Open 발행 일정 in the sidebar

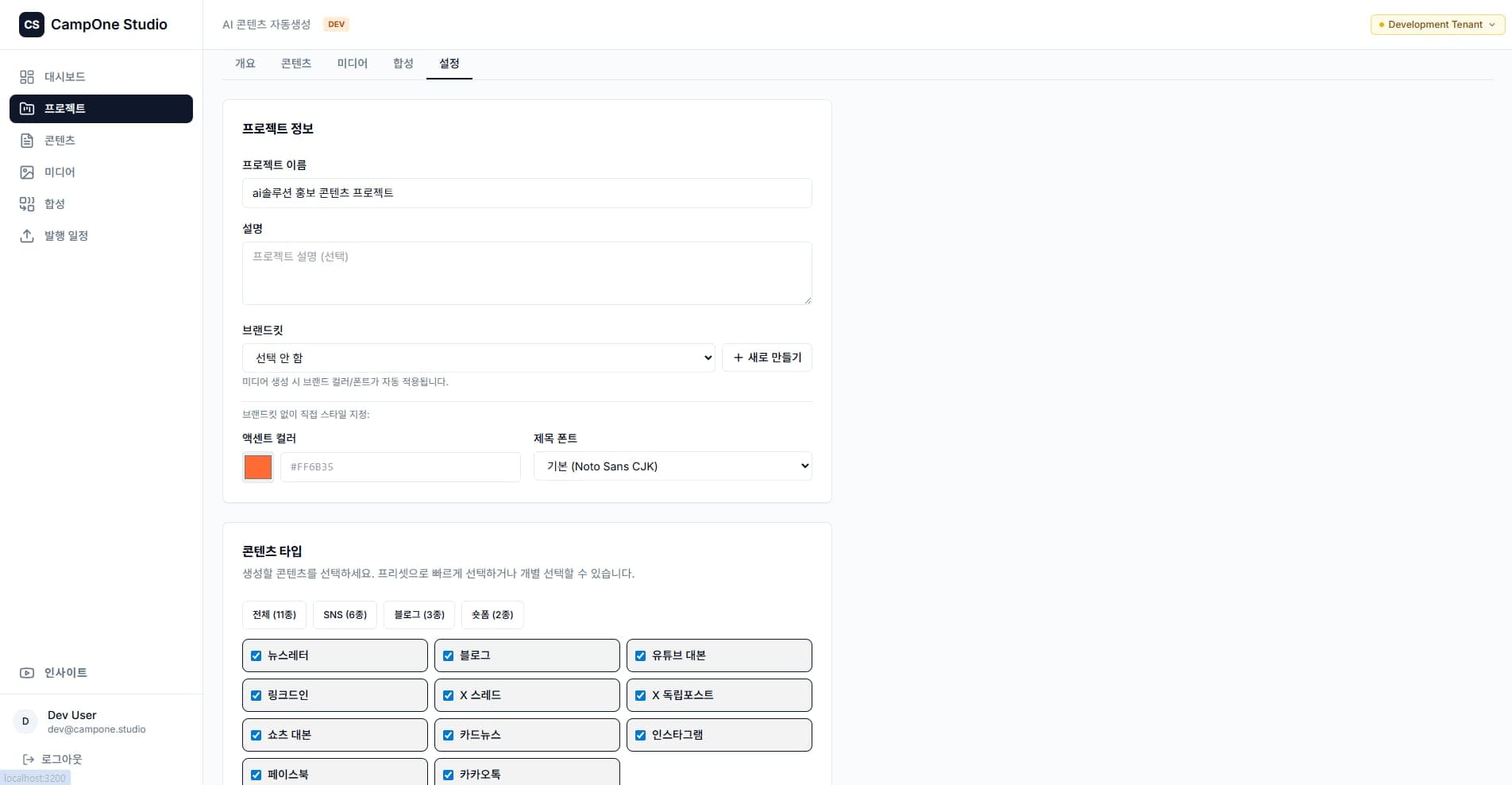pos(101,236)
